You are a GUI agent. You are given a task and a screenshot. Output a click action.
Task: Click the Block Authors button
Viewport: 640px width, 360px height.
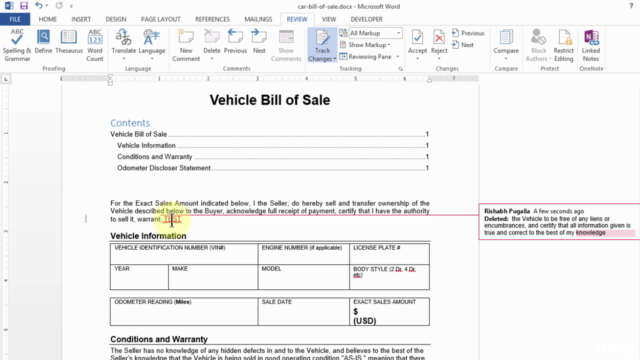(538, 45)
